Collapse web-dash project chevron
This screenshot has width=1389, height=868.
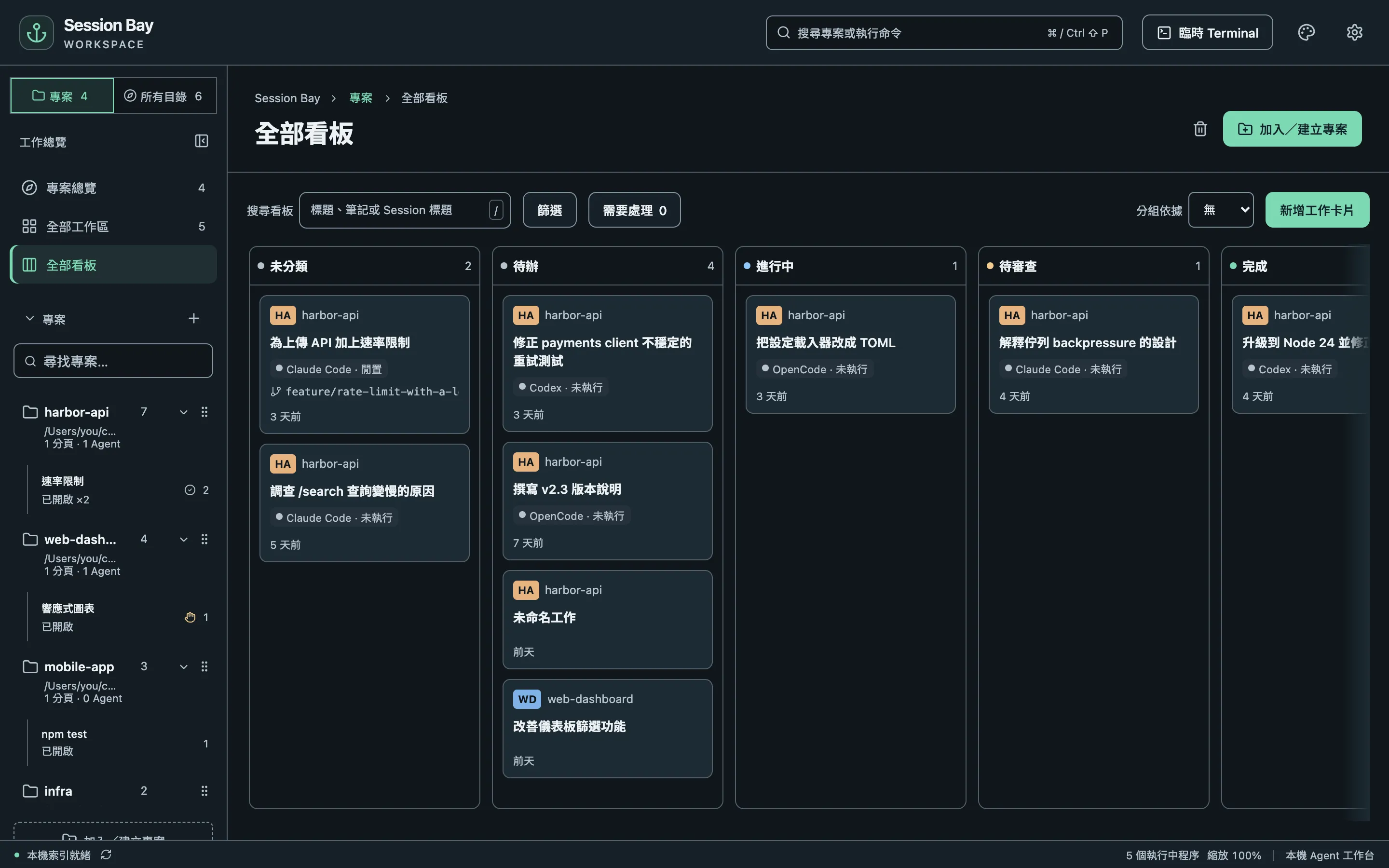(184, 539)
